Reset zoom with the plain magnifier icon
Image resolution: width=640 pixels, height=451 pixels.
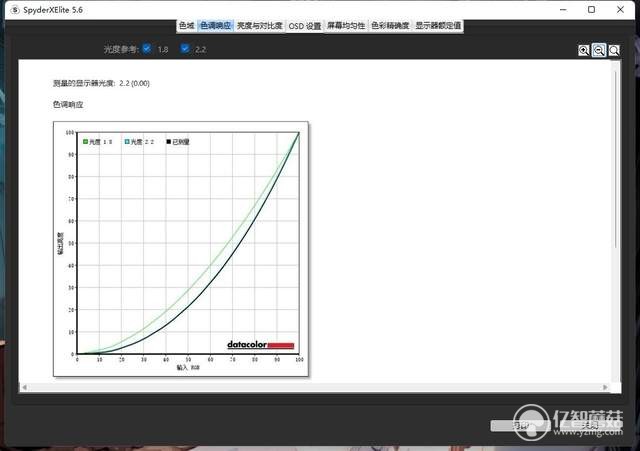[x=614, y=50]
